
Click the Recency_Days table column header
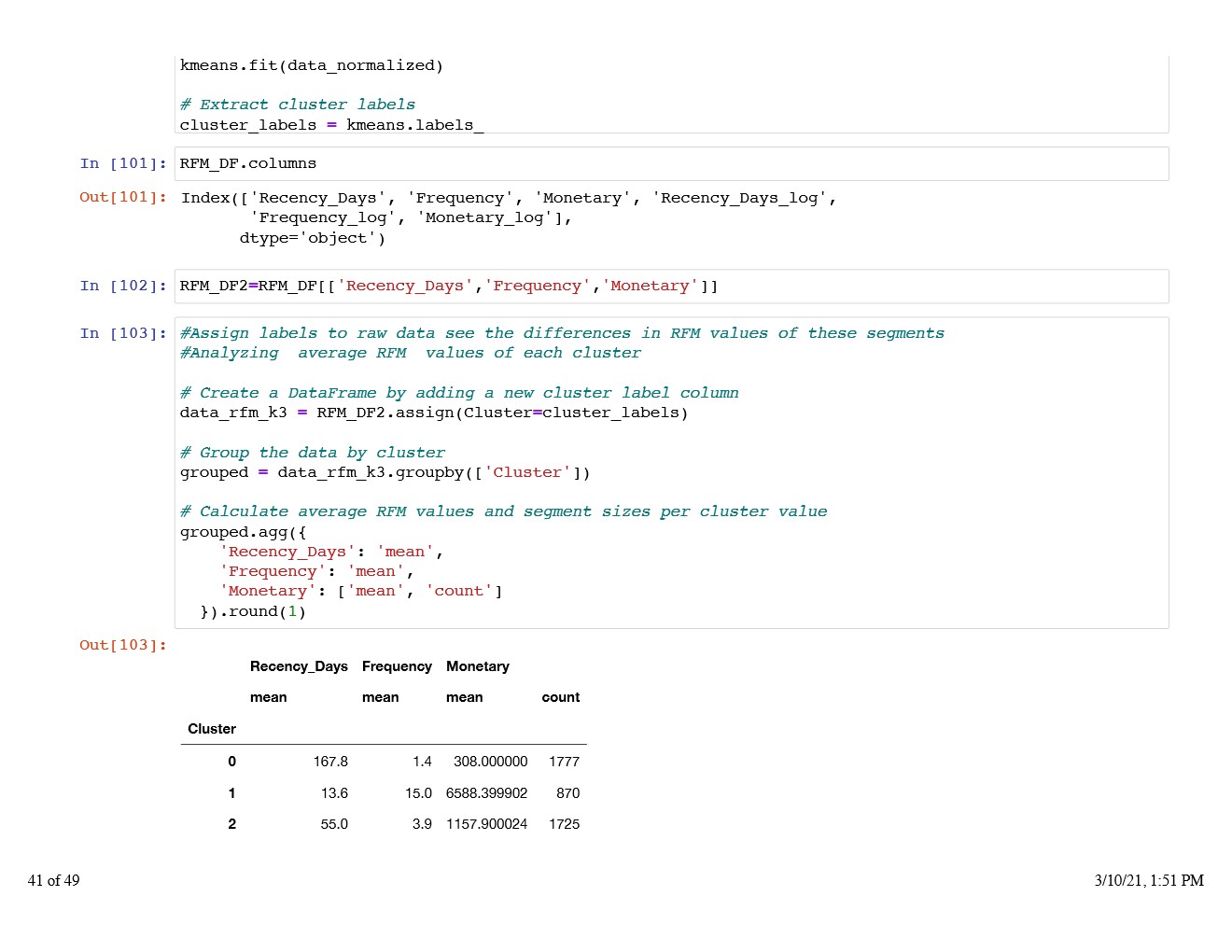click(x=299, y=666)
